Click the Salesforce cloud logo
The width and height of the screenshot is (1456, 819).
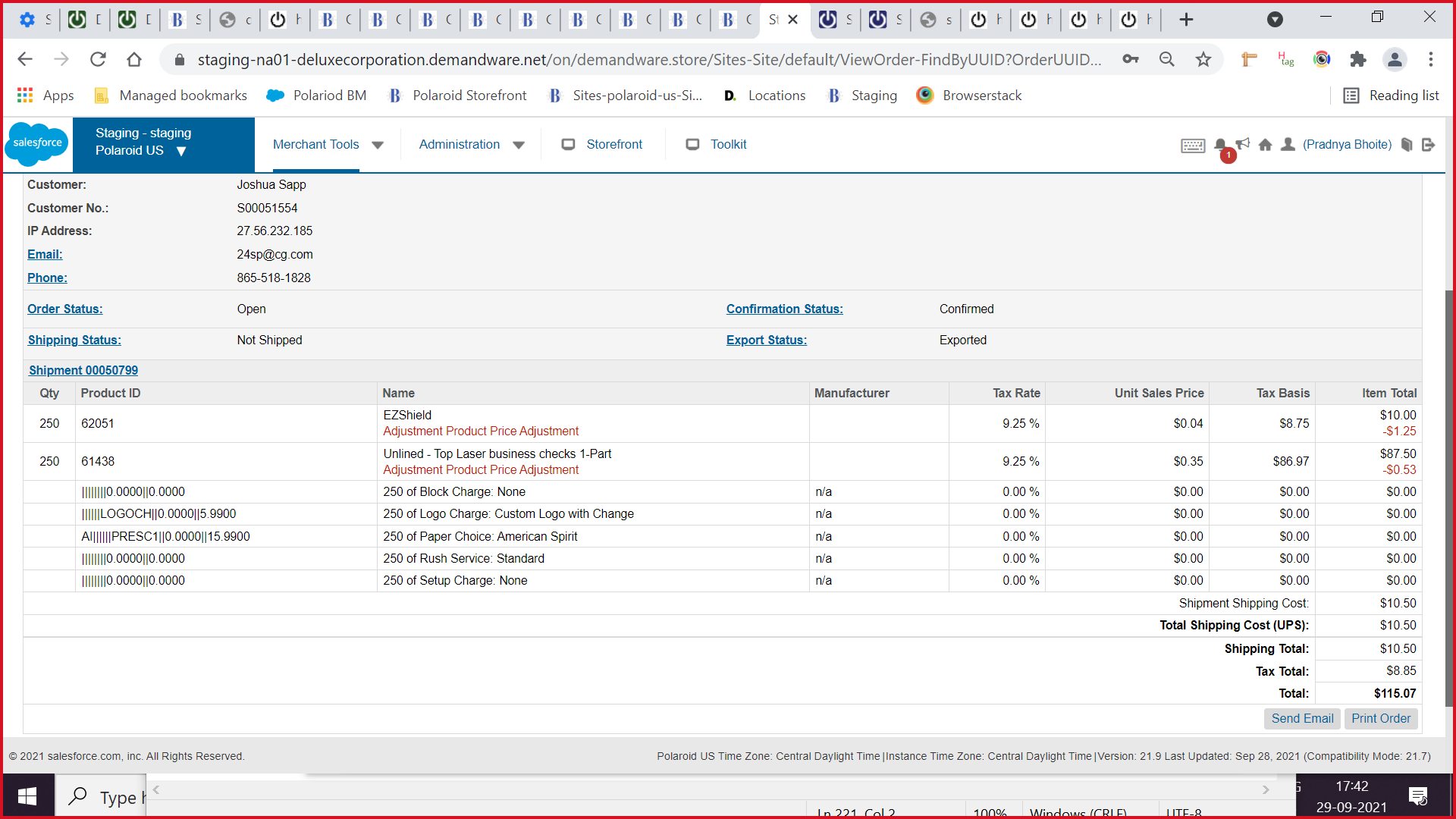[x=37, y=143]
